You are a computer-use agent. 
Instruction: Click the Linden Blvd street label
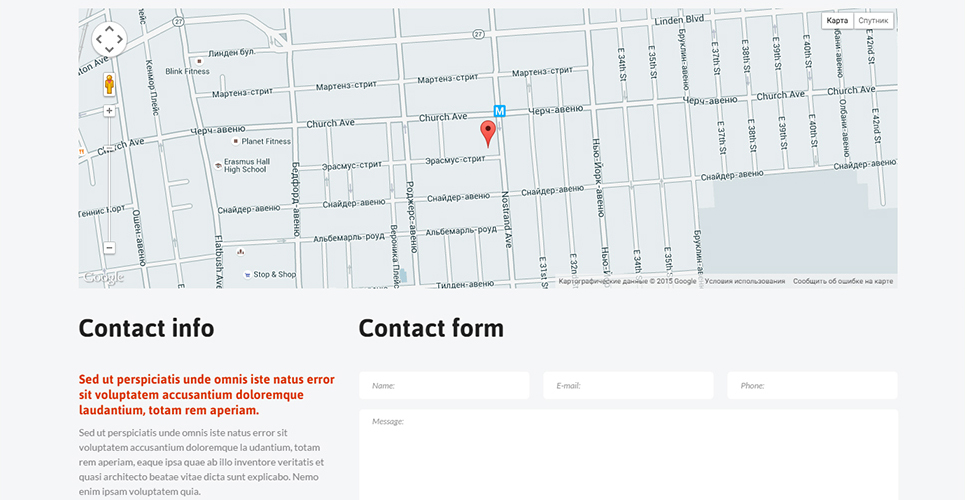[x=679, y=20]
